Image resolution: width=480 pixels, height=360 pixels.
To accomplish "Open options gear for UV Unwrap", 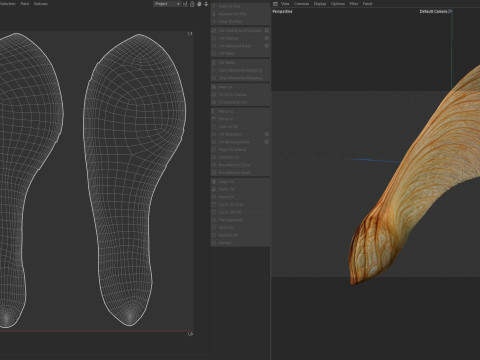I will tap(267, 38).
